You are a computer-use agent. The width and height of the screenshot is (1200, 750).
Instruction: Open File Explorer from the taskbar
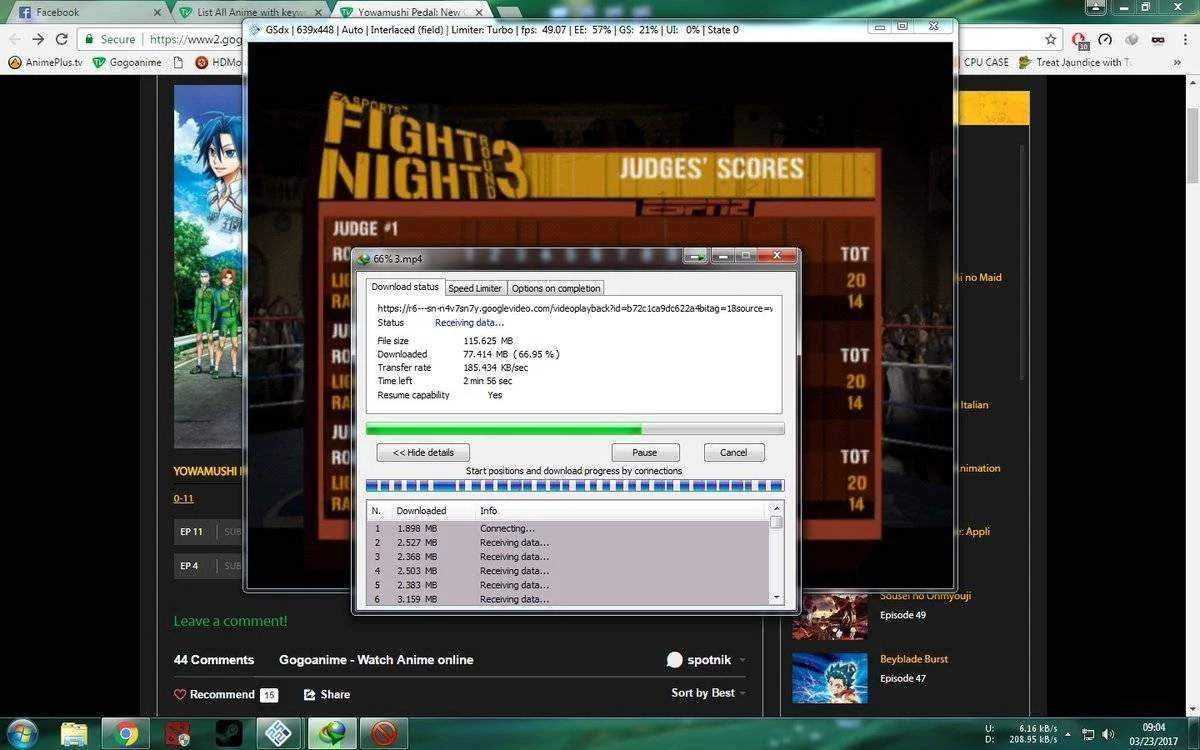coord(75,734)
